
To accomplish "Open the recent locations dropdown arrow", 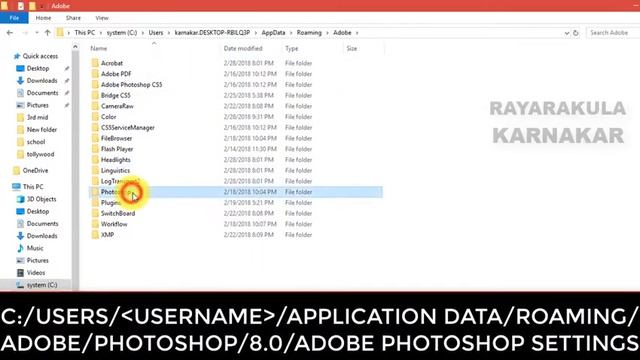I will 37,33.
